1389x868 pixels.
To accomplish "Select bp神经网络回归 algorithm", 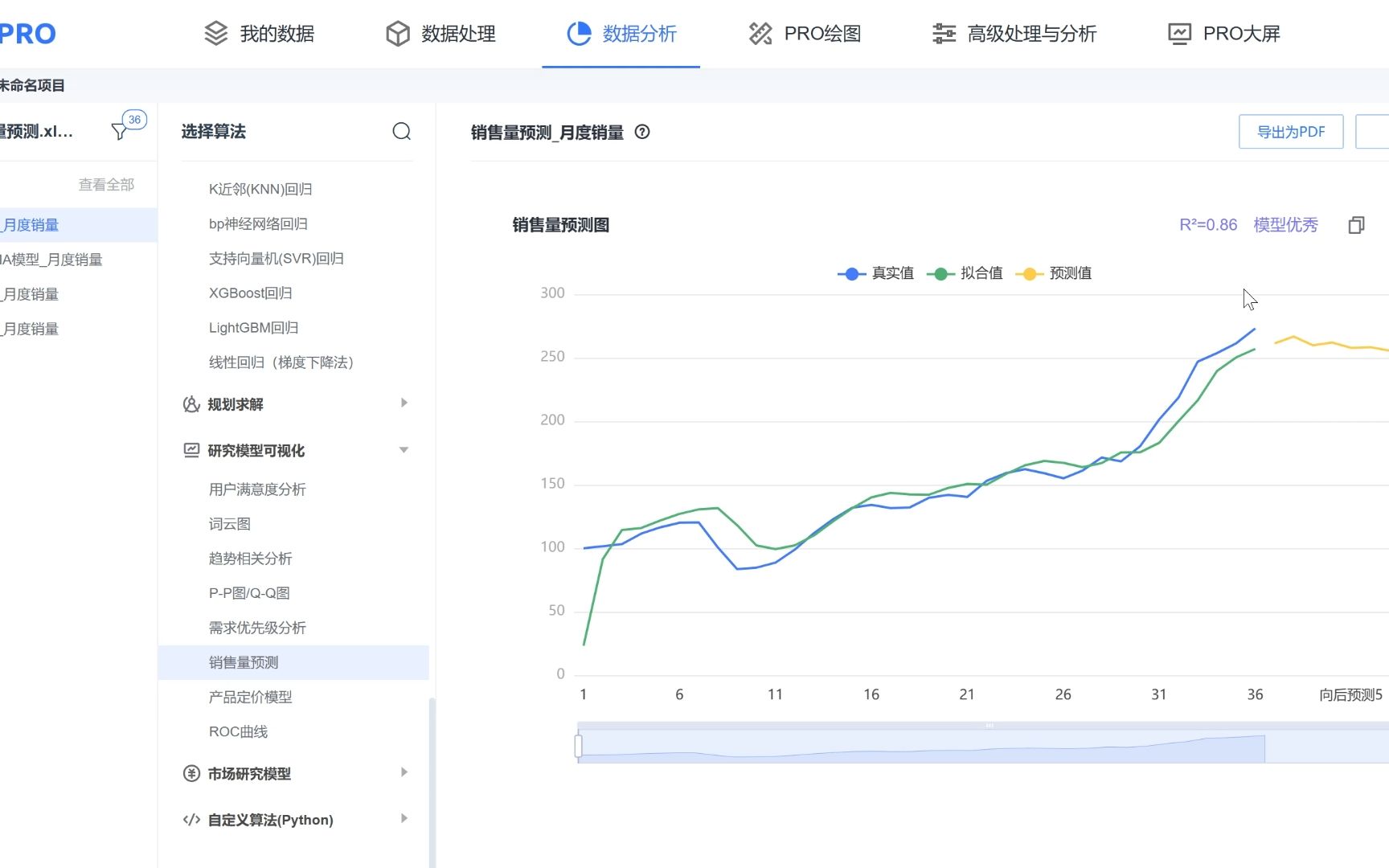I will 258,224.
